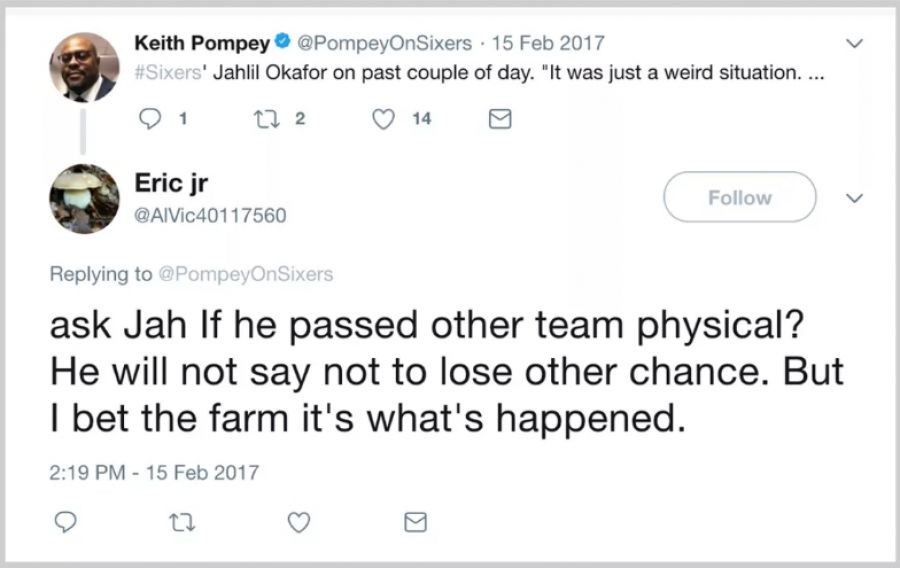Share Eric jr's tweet via message
900x568 pixels.
pyautogui.click(x=414, y=522)
